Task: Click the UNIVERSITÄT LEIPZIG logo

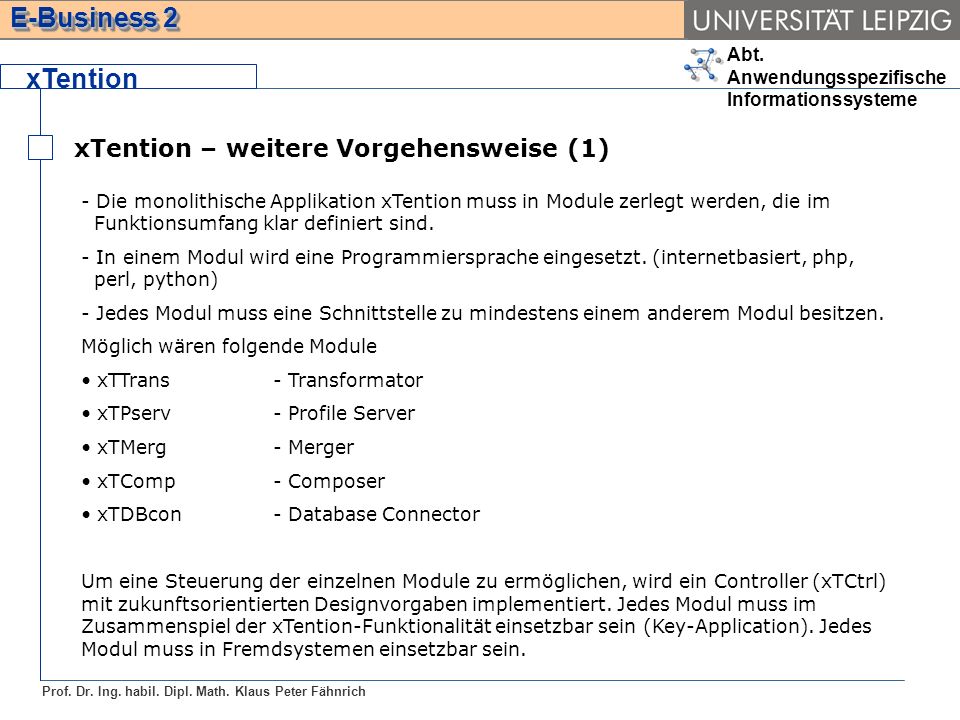Action: [822, 20]
